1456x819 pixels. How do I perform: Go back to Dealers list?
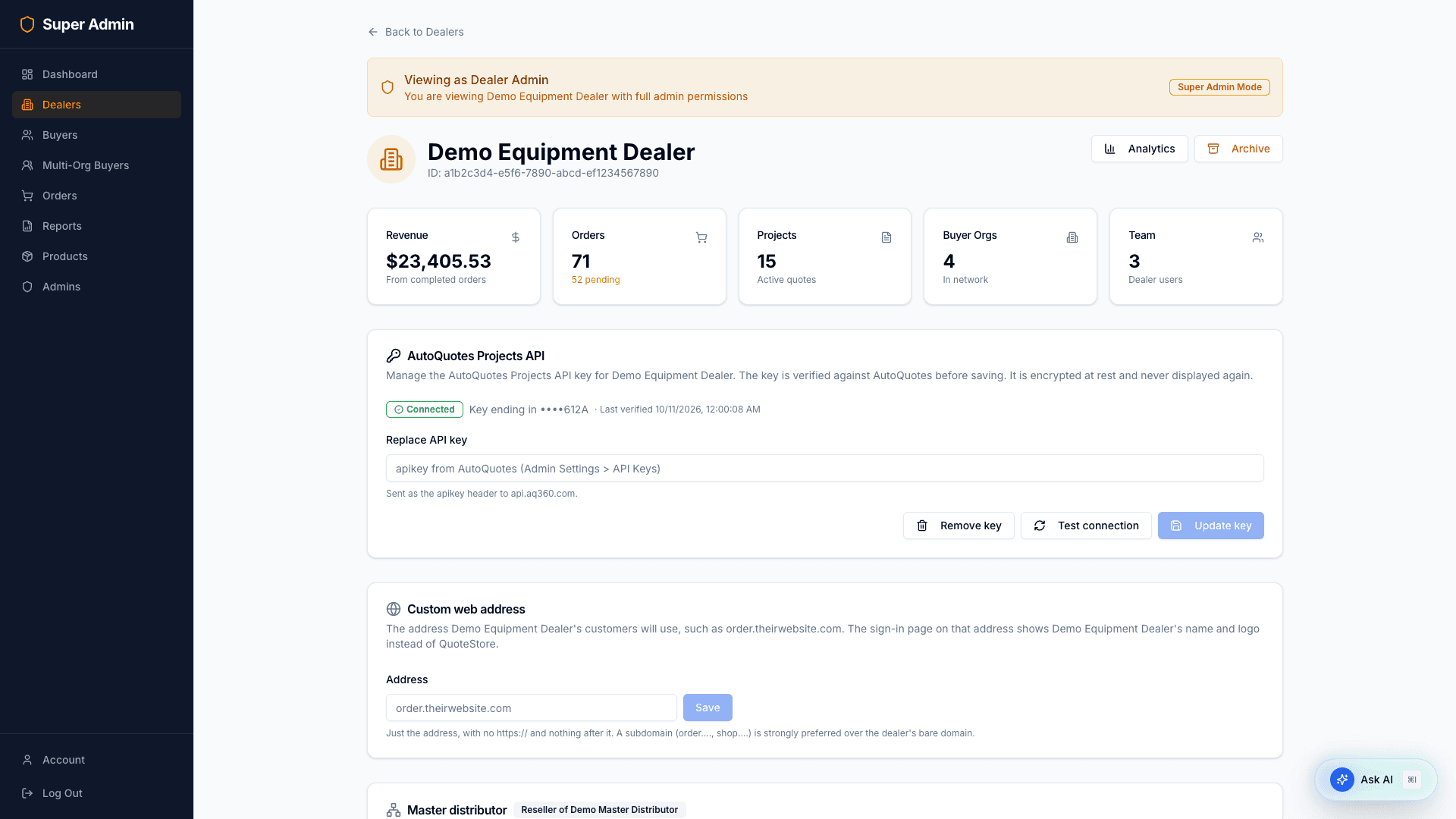[416, 32]
